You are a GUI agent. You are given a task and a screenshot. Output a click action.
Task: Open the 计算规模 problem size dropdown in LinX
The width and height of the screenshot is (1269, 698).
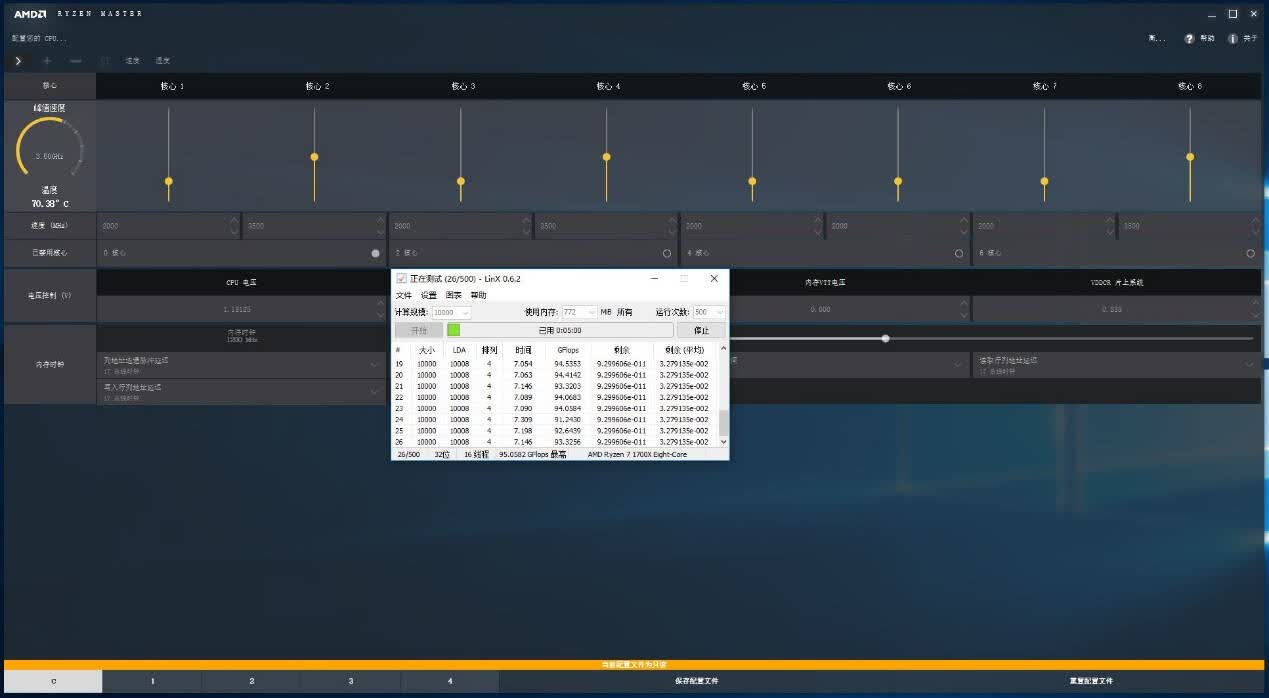click(451, 312)
